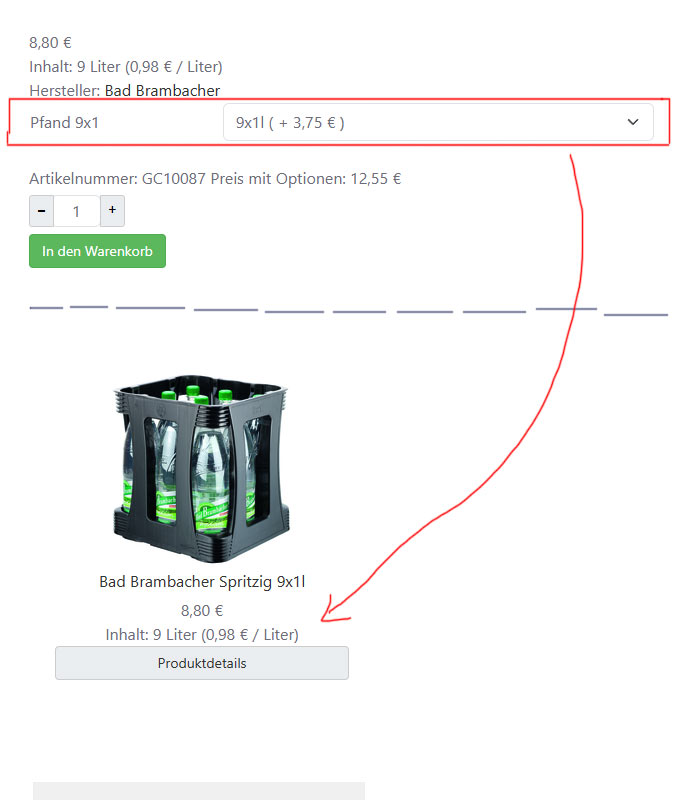Click the top 8,80 € price text

click(x=50, y=43)
